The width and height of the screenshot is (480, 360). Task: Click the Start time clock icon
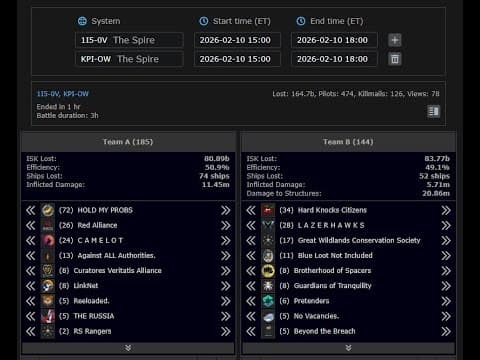(204, 21)
